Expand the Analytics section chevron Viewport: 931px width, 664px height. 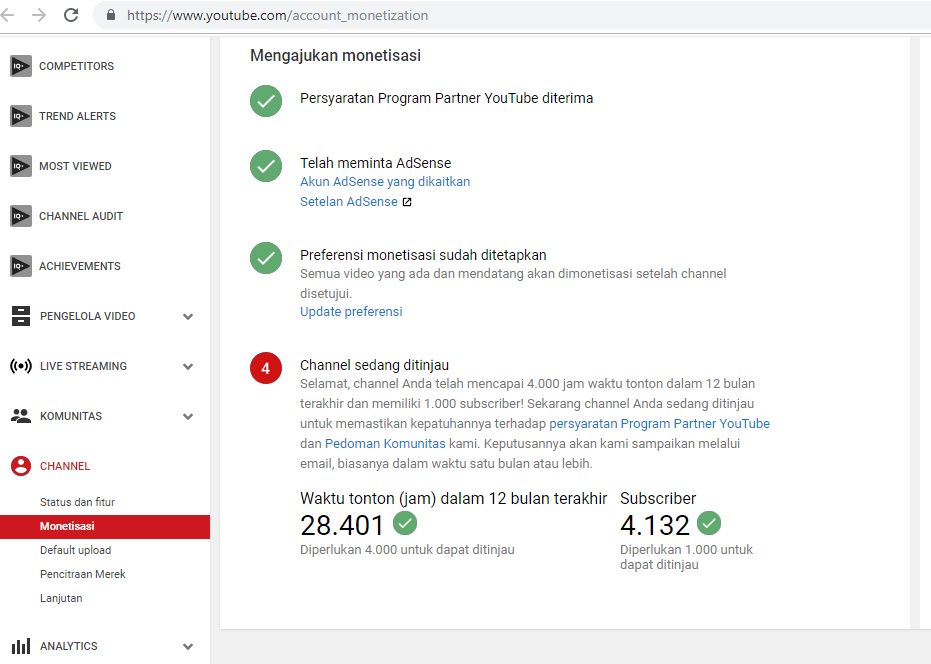coord(188,647)
